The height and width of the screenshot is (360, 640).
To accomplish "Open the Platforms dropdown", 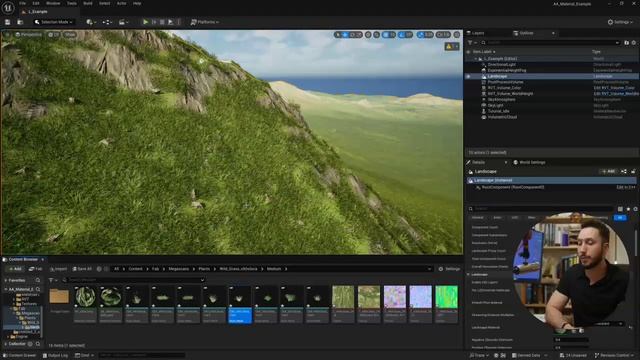I will pyautogui.click(x=204, y=22).
